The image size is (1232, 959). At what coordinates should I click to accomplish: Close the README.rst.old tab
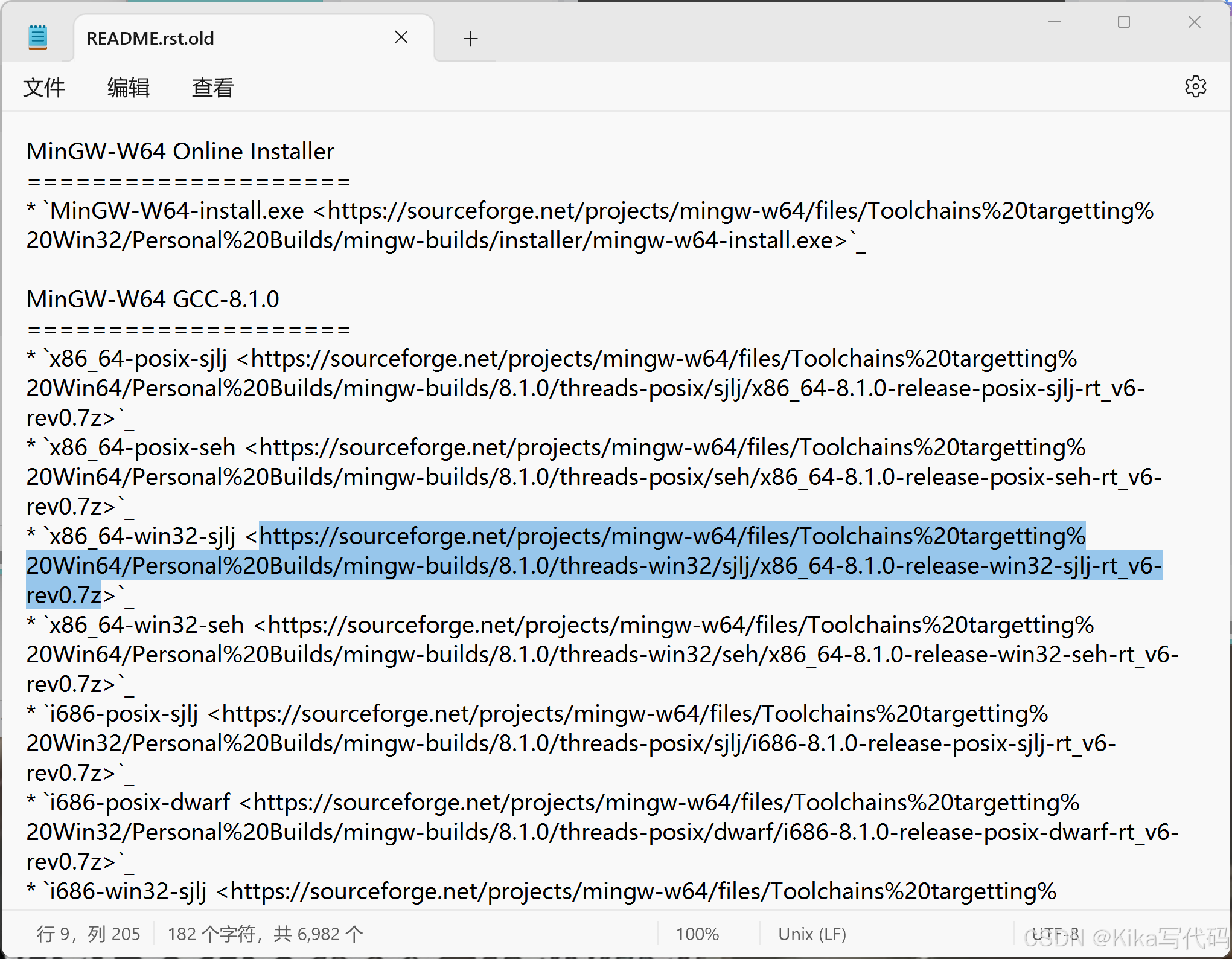[401, 37]
